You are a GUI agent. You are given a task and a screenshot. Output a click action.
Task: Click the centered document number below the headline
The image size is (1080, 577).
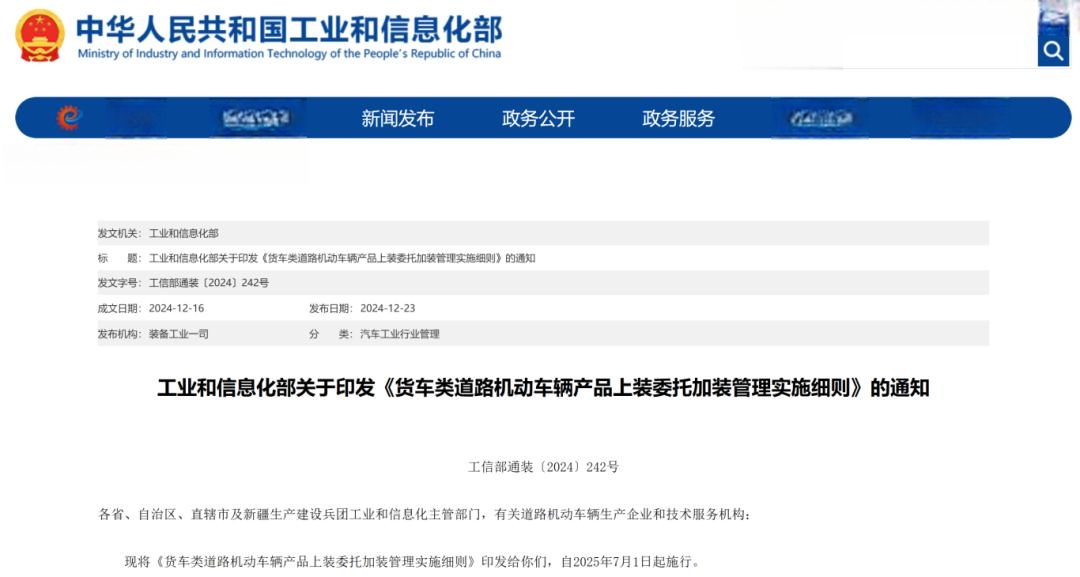[x=543, y=467]
